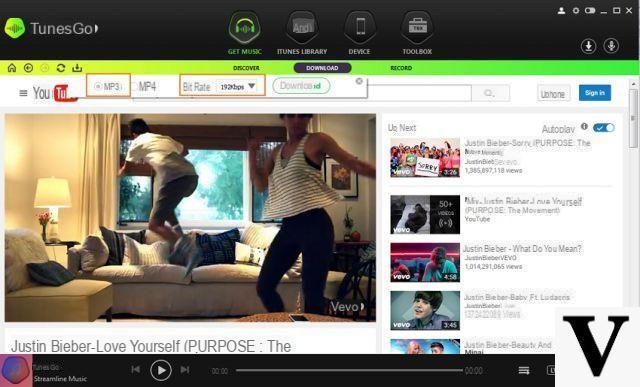Open the Mix - Justin Bieber Love Yourself link
640x387 pixels.
(x=523, y=205)
